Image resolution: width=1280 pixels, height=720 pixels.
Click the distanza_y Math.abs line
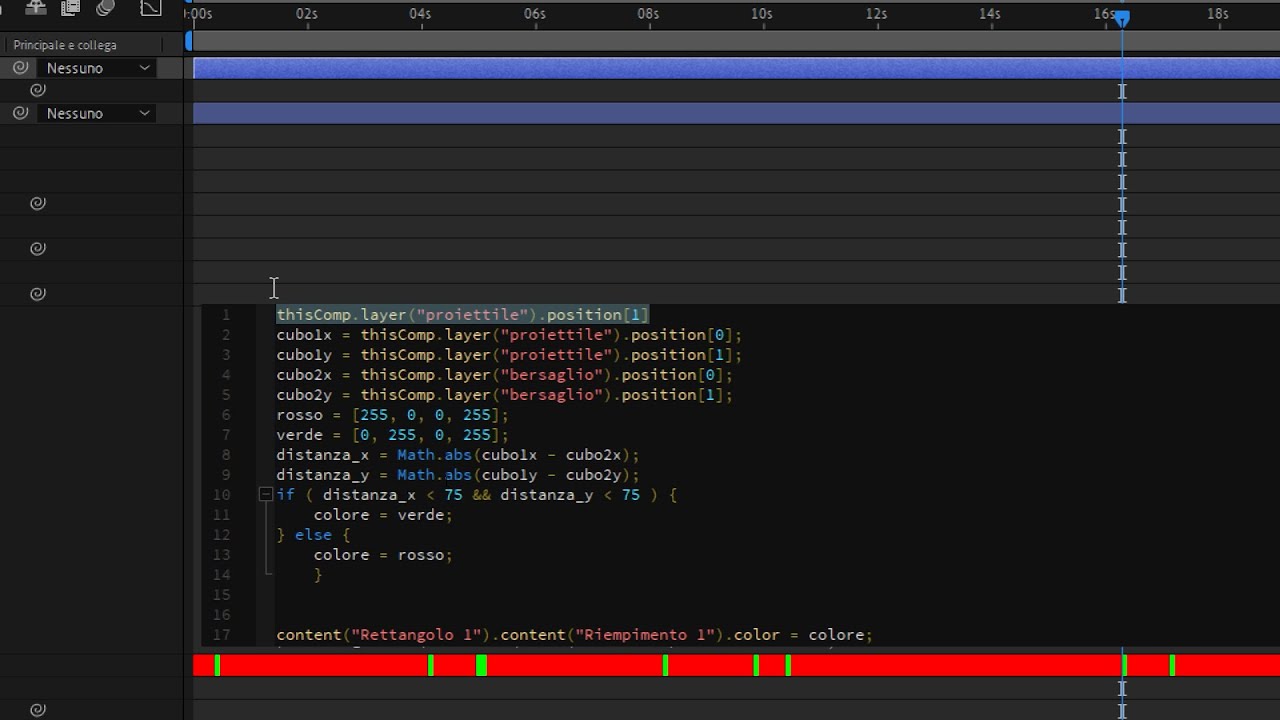458,474
